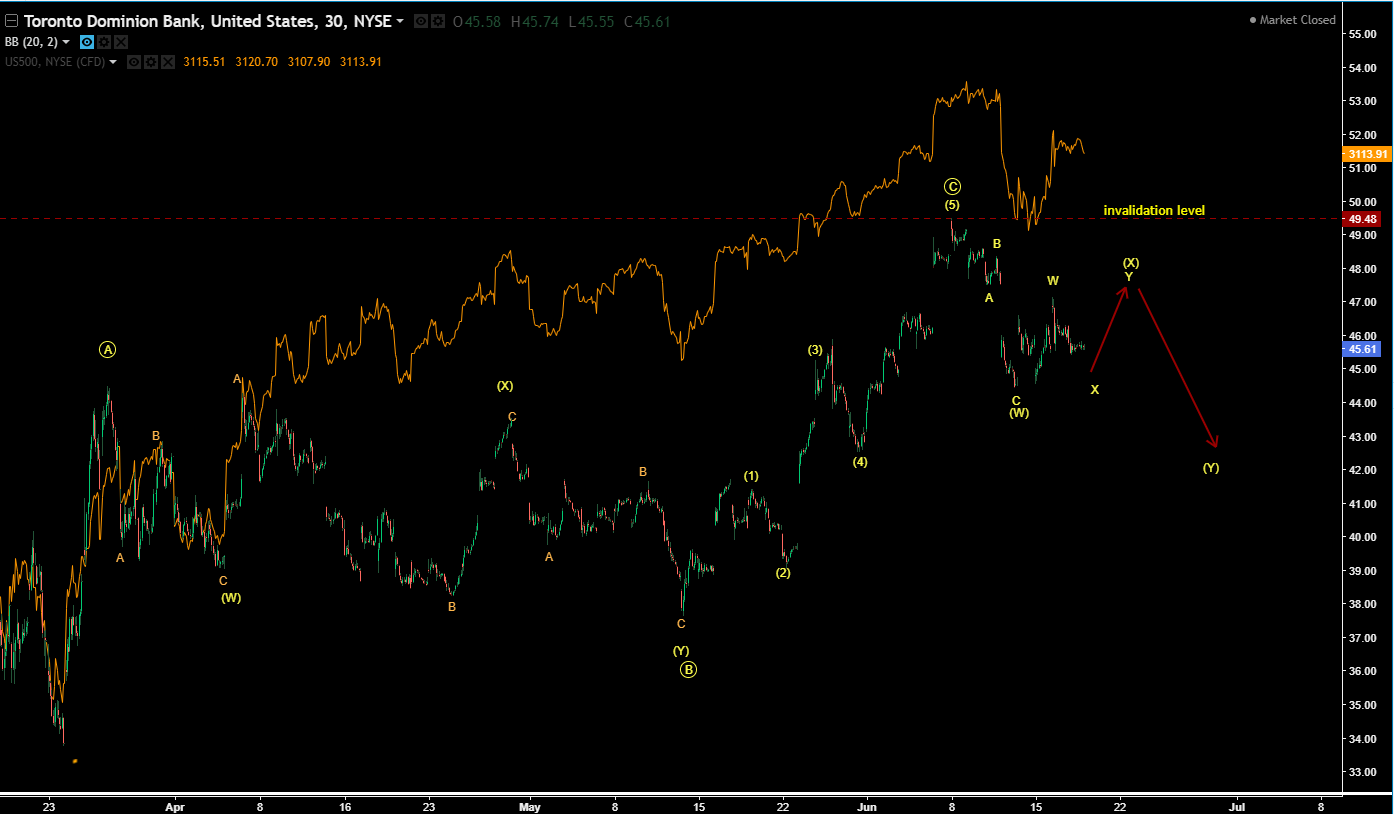Click the US500 value 3120.70 in the legend
The image size is (1394, 814).
(256, 62)
